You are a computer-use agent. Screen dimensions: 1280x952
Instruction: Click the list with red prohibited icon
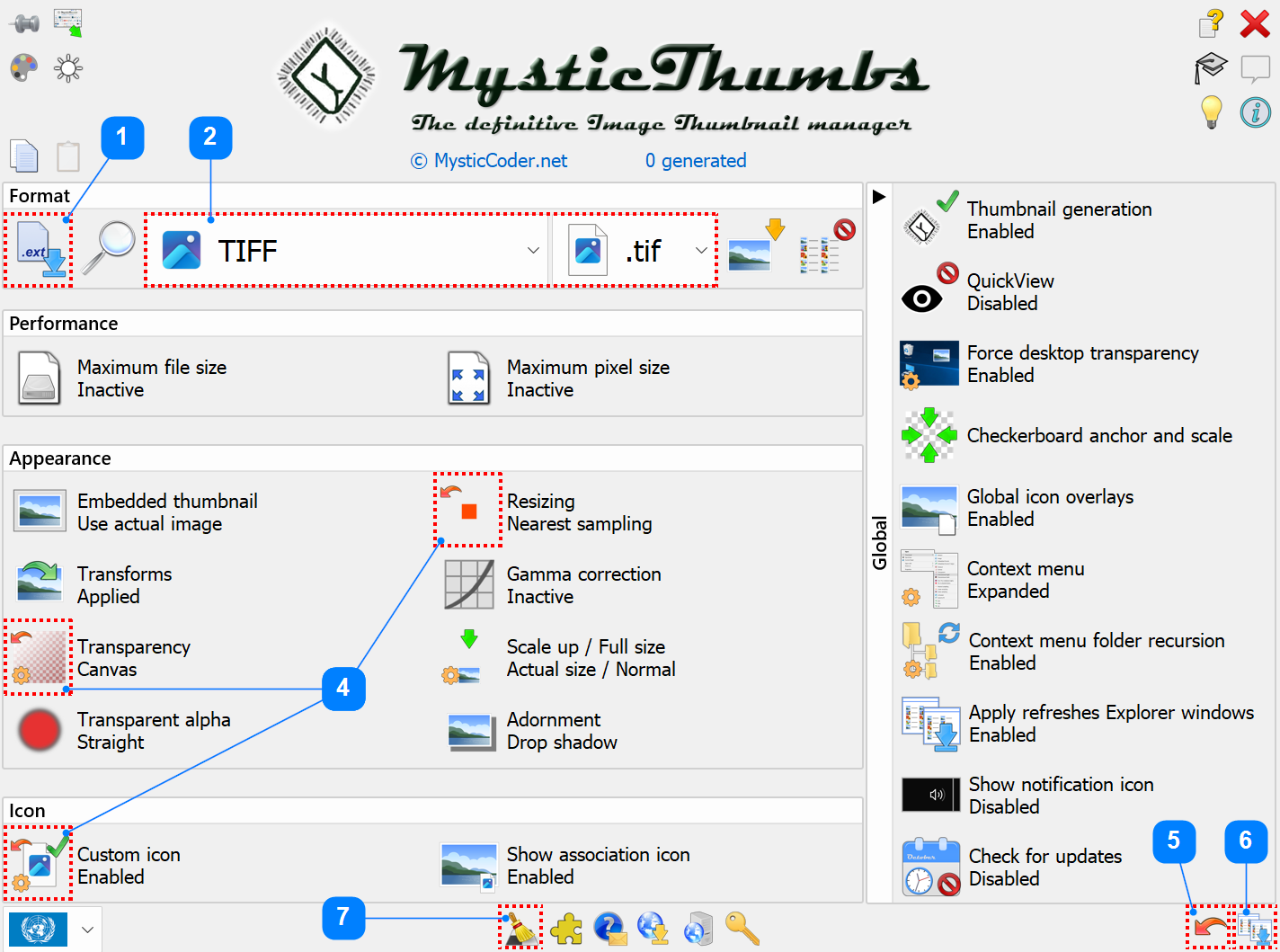(x=826, y=246)
